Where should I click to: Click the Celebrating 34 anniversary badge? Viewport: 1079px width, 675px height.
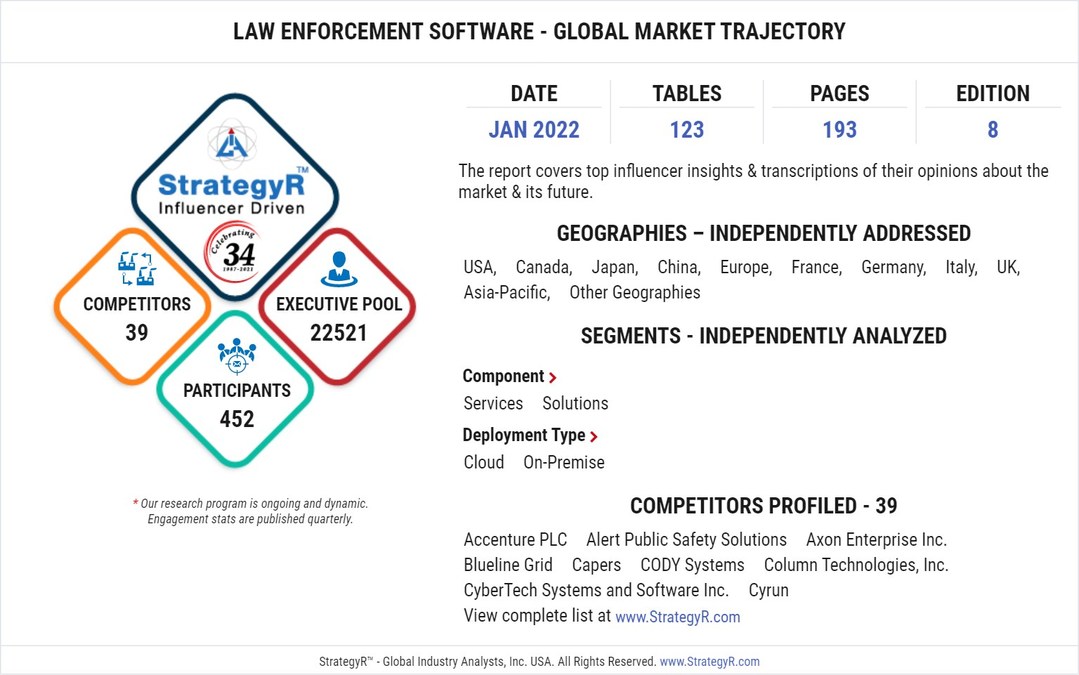(x=235, y=254)
